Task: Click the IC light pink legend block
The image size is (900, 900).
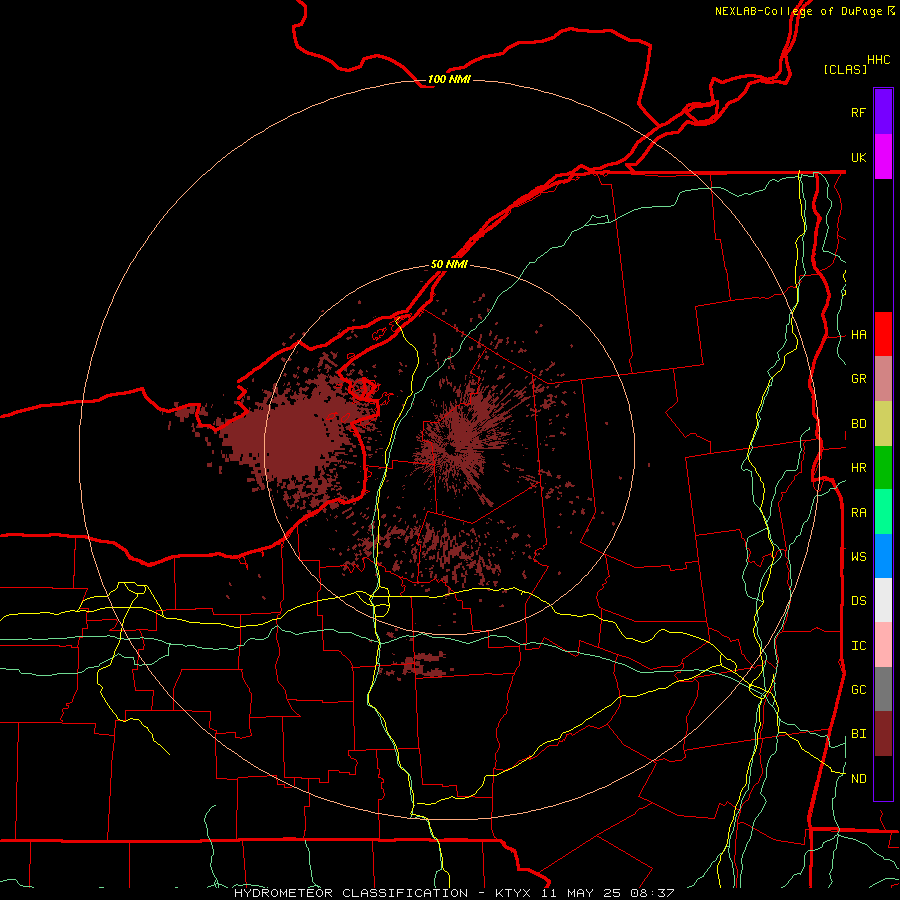Action: tap(883, 645)
